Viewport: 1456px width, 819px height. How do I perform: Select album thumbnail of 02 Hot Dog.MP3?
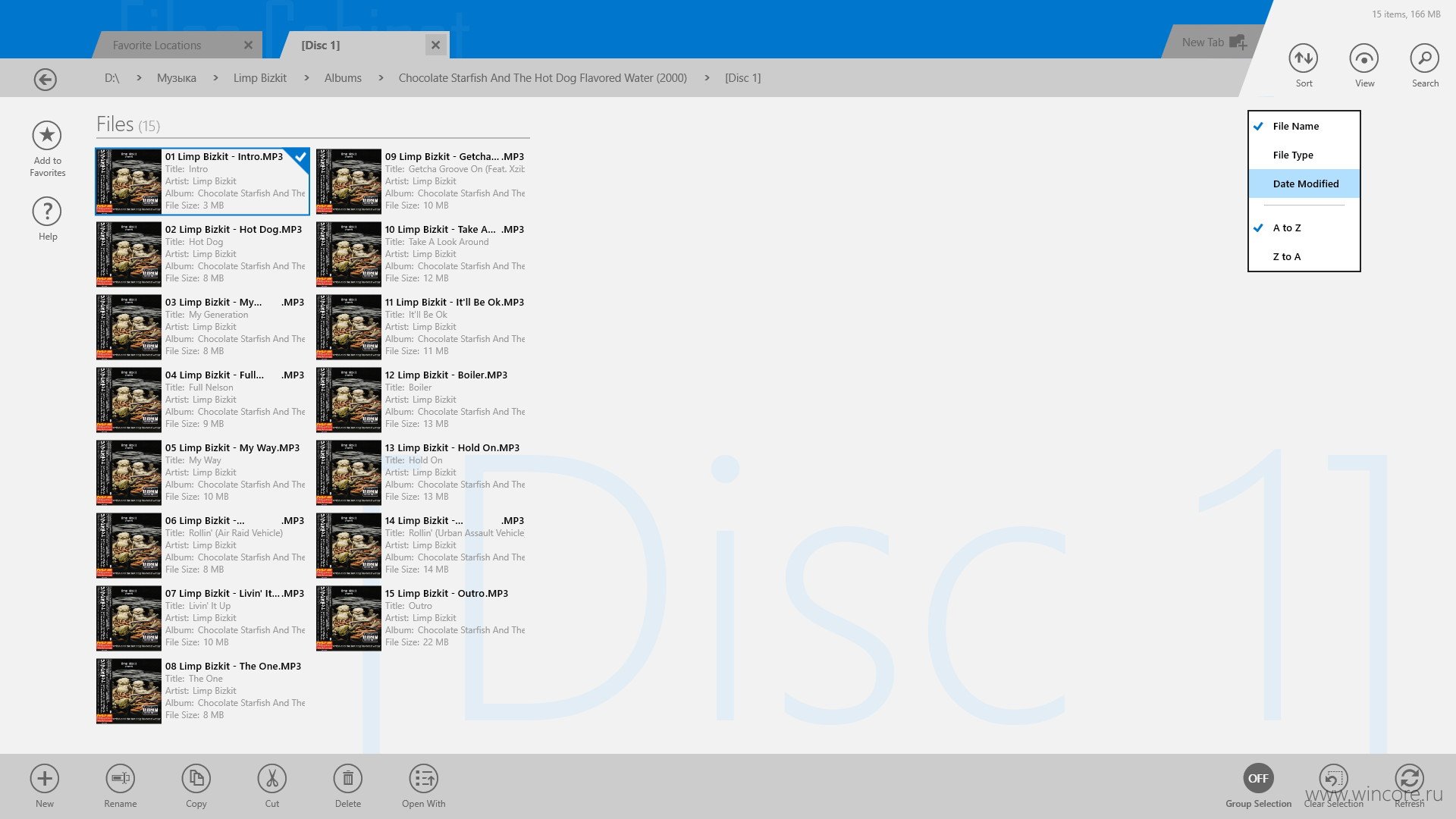tap(129, 254)
